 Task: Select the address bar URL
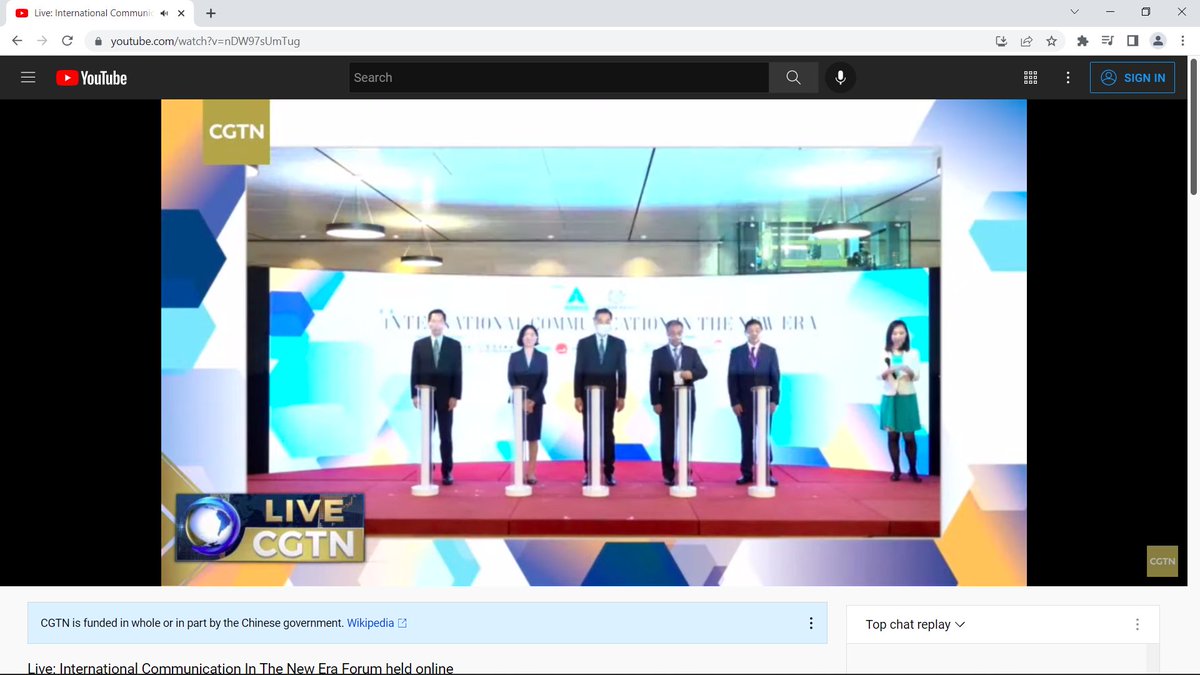205,41
